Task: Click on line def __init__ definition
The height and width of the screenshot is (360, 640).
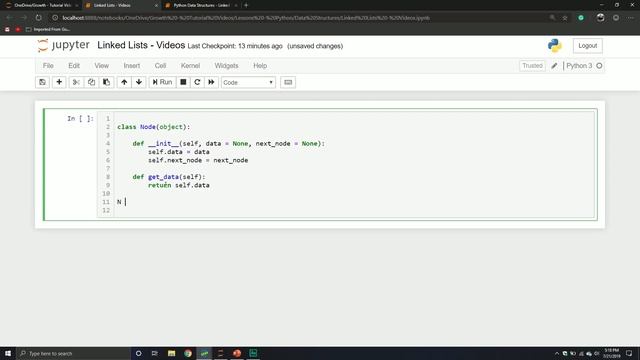Action: (229, 144)
